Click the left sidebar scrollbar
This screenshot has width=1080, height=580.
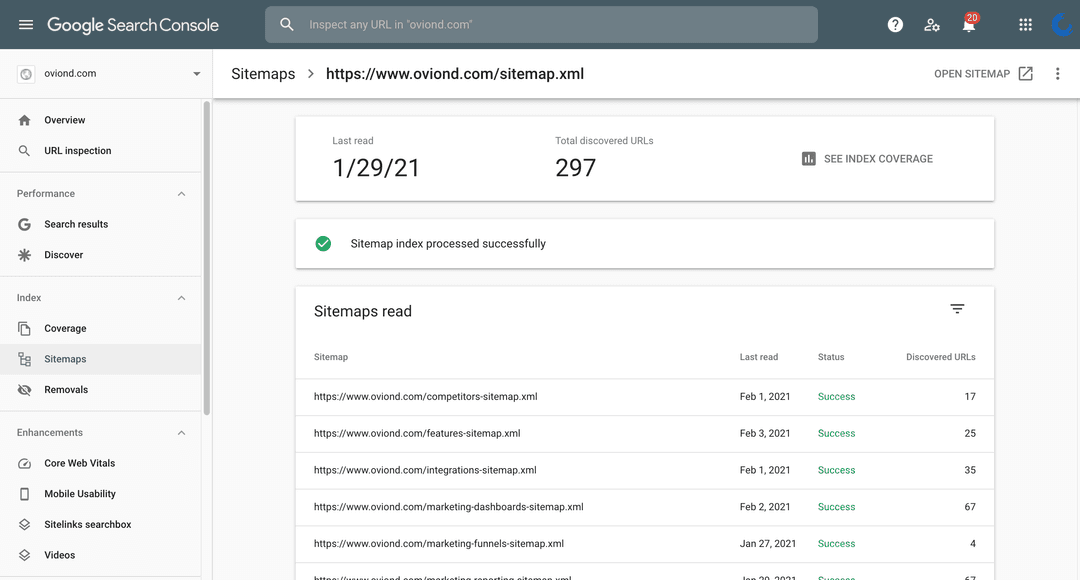tap(206, 258)
